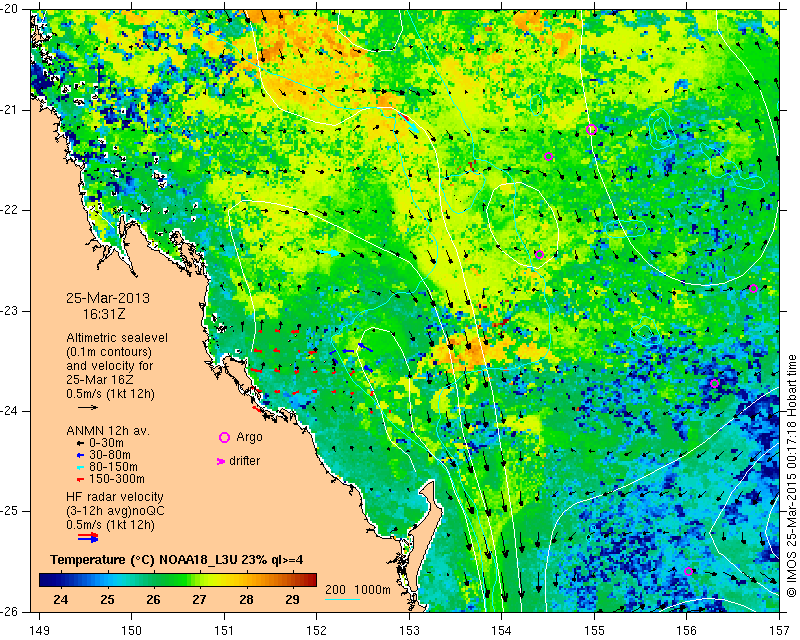
Task: Select the Argo float near 156.3E 23.7S
Action: click(715, 383)
